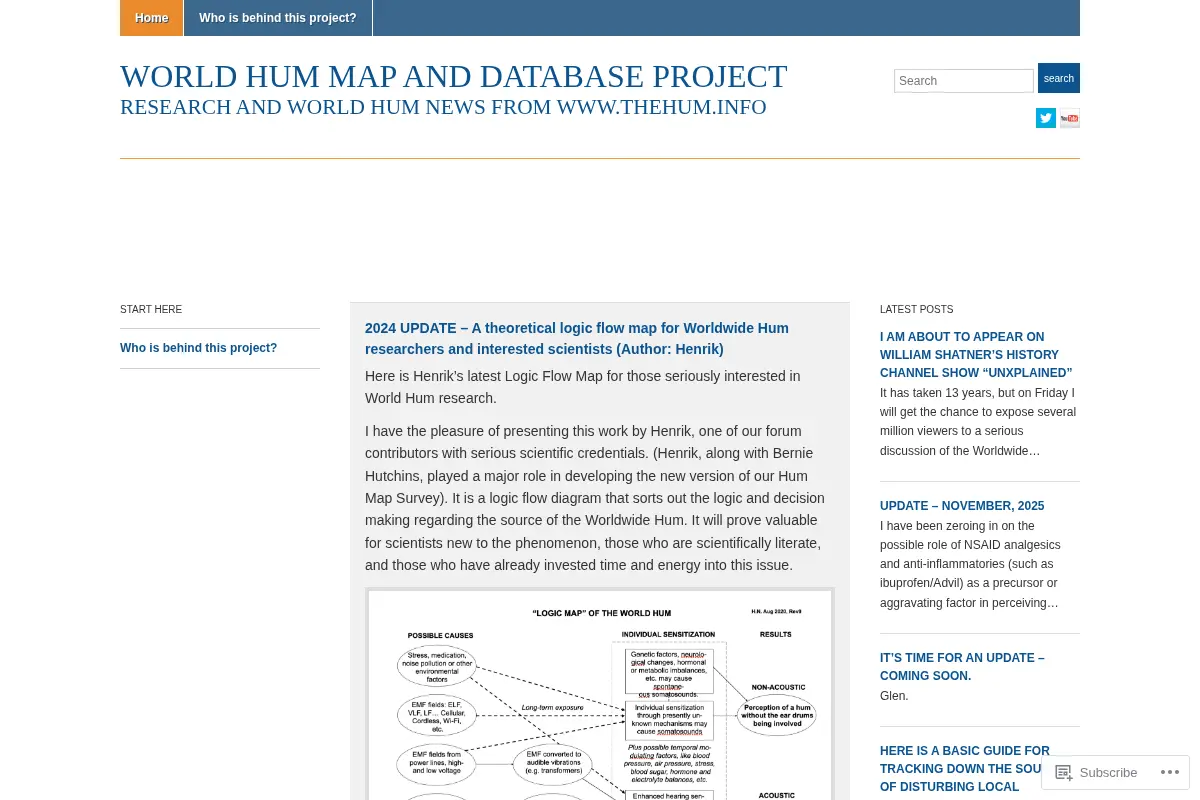The width and height of the screenshot is (1200, 800).
Task: Open 'Here is a basic guide for tracking' post
Action: [x=965, y=769]
